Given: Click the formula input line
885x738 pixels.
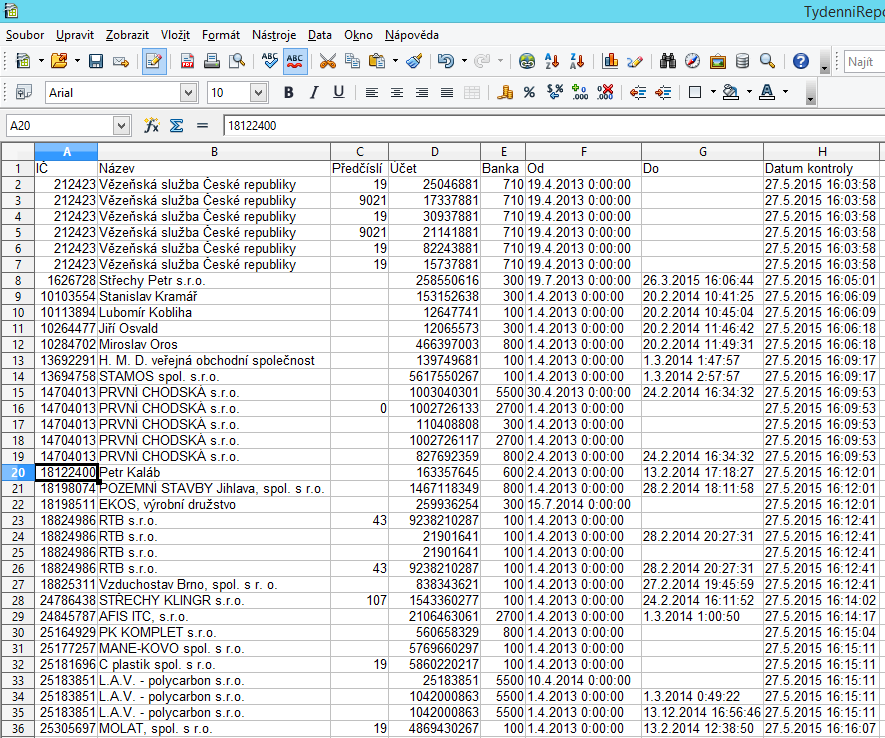Looking at the screenshot, I should click(554, 125).
